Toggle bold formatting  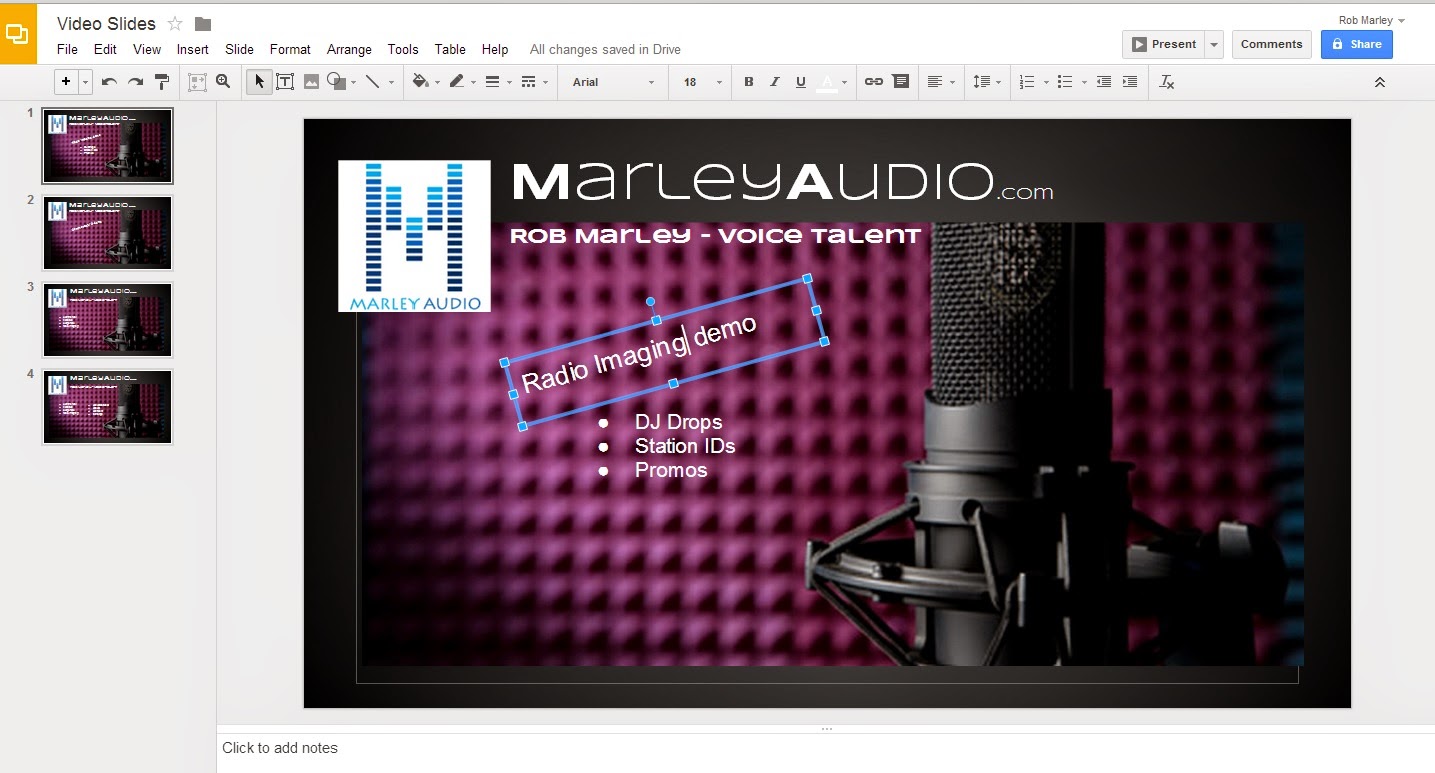pos(748,82)
